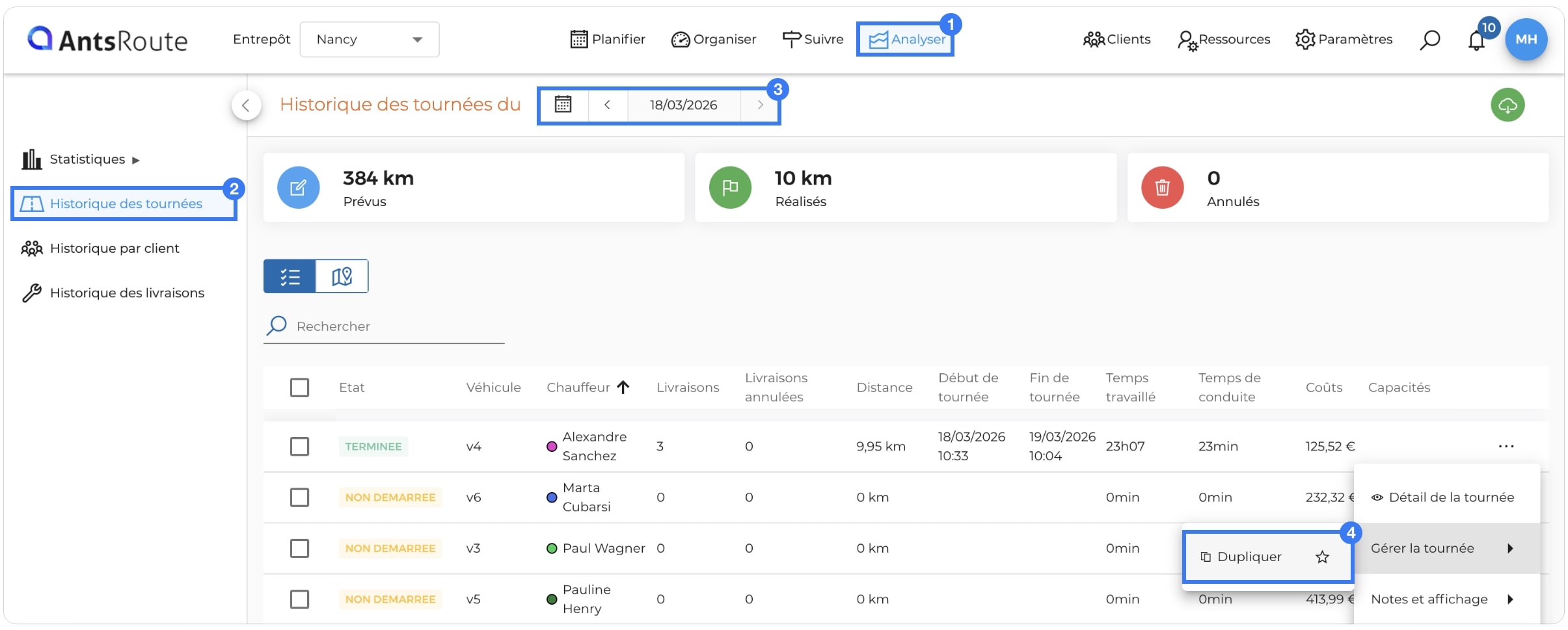
Task: Open the calendar date picker
Action: [x=563, y=105]
